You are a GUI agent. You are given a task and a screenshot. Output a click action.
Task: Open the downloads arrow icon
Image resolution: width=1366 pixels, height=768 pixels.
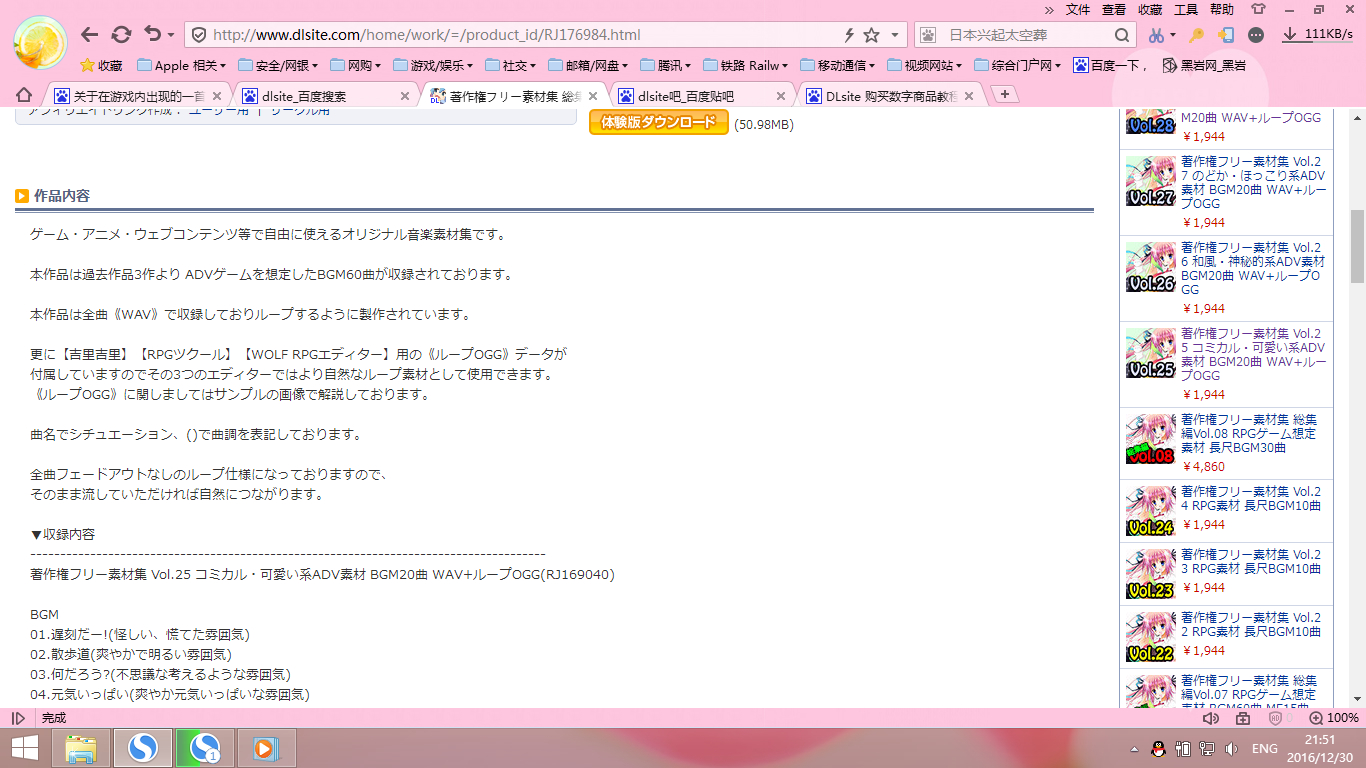(x=1290, y=34)
